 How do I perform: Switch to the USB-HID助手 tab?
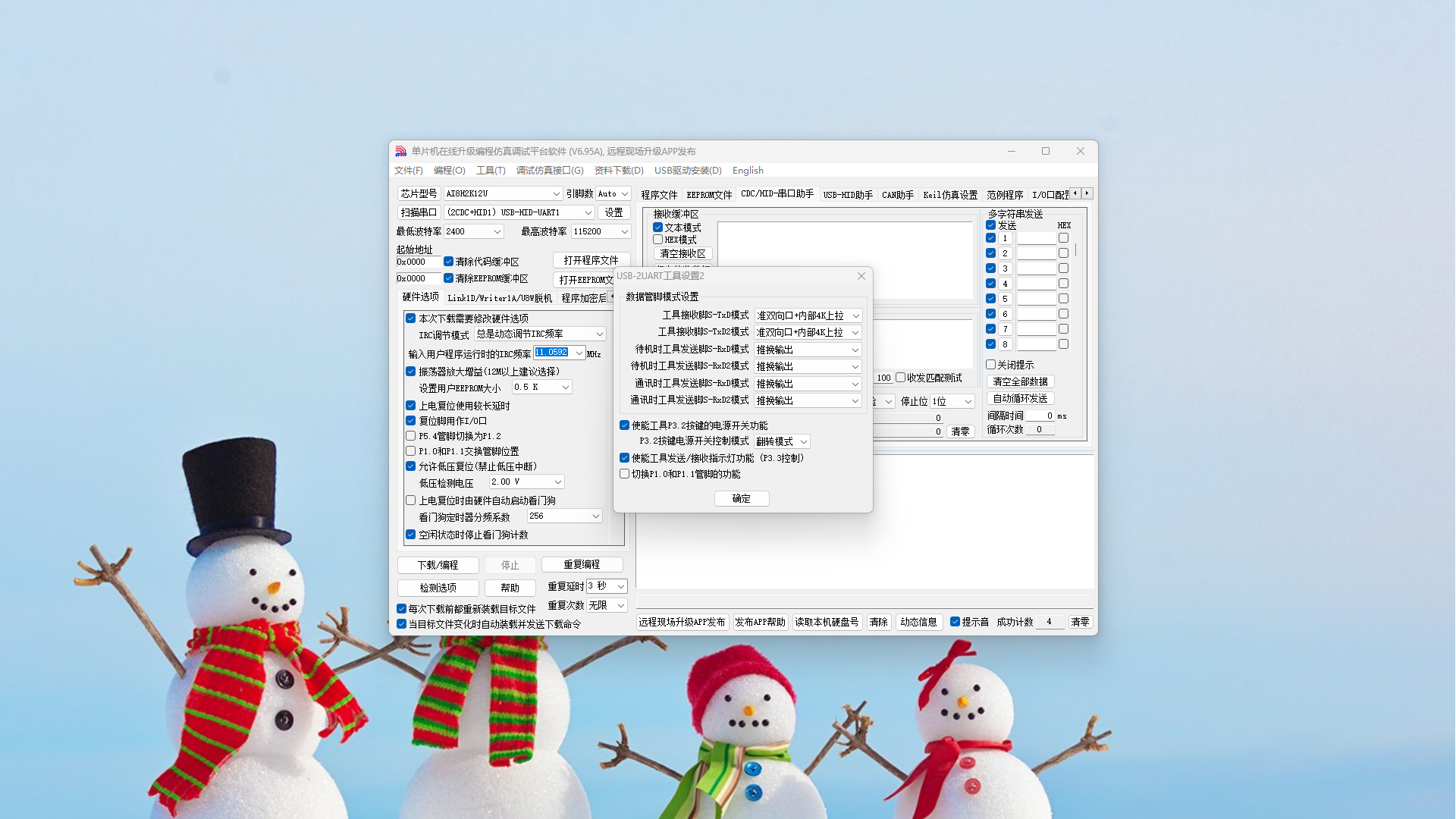point(848,195)
